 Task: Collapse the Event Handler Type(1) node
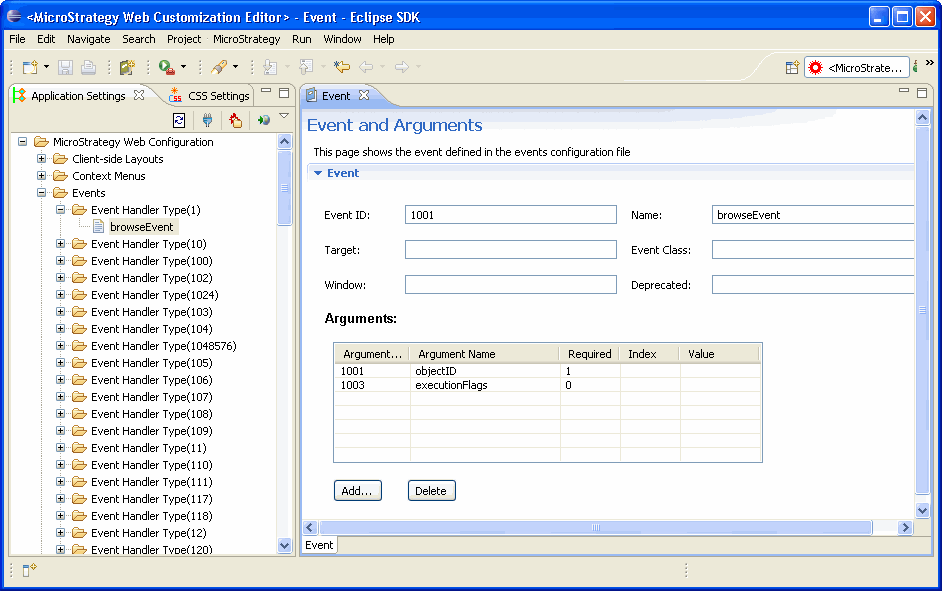pyautogui.click(x=61, y=210)
